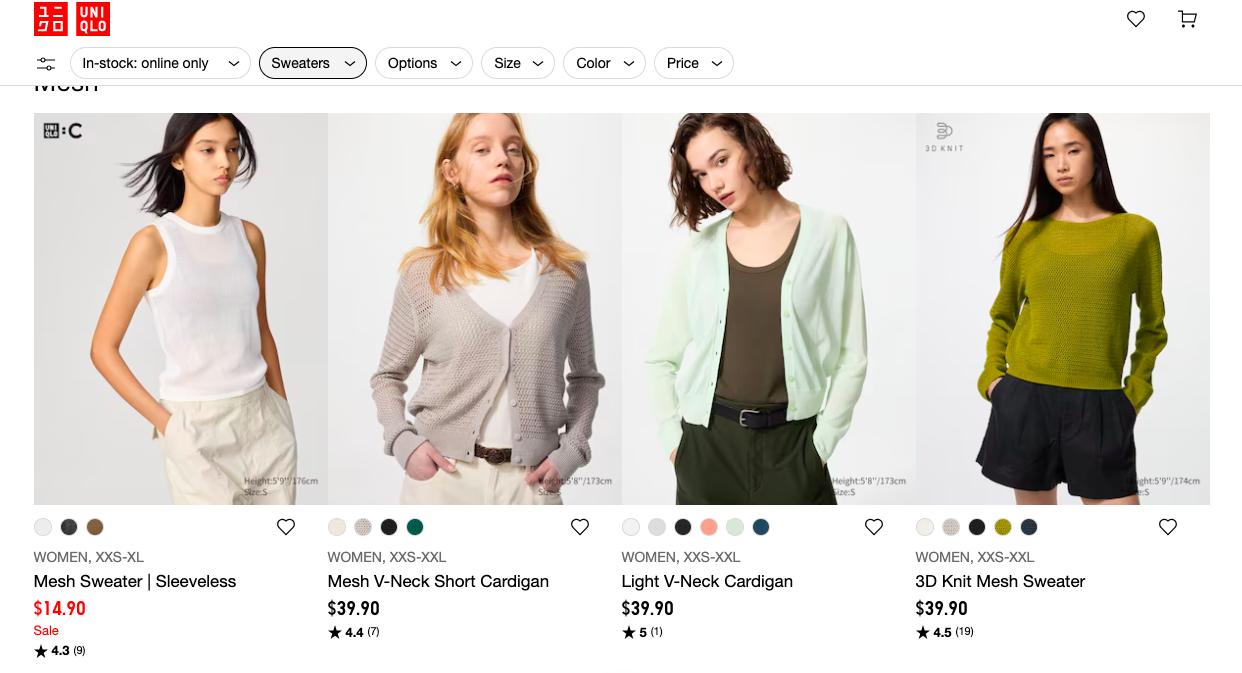
Task: Open the 3D Knit Mesh Sweater link
Action: tap(1000, 581)
